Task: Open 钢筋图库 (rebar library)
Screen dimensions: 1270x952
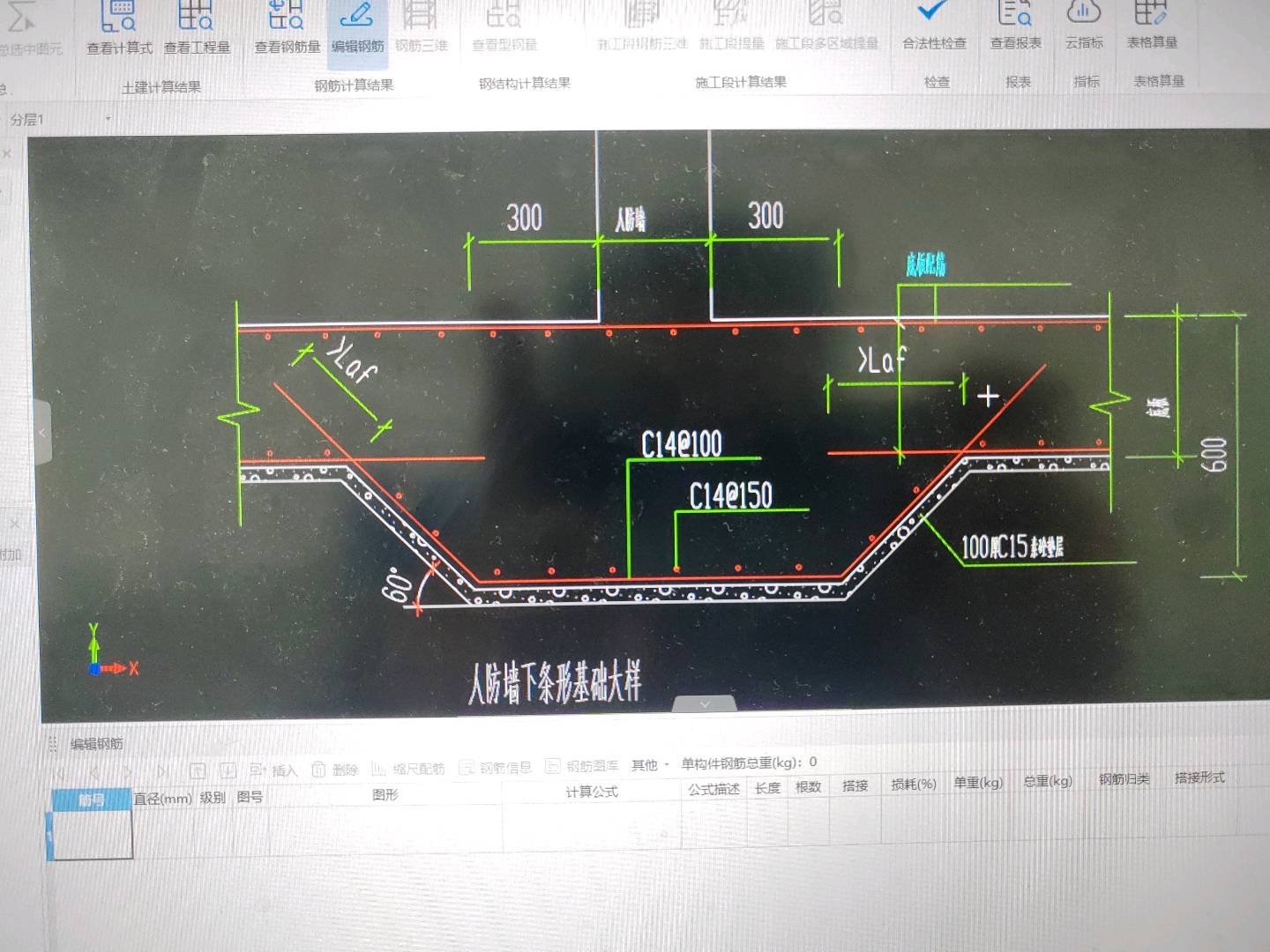Action: tap(582, 766)
